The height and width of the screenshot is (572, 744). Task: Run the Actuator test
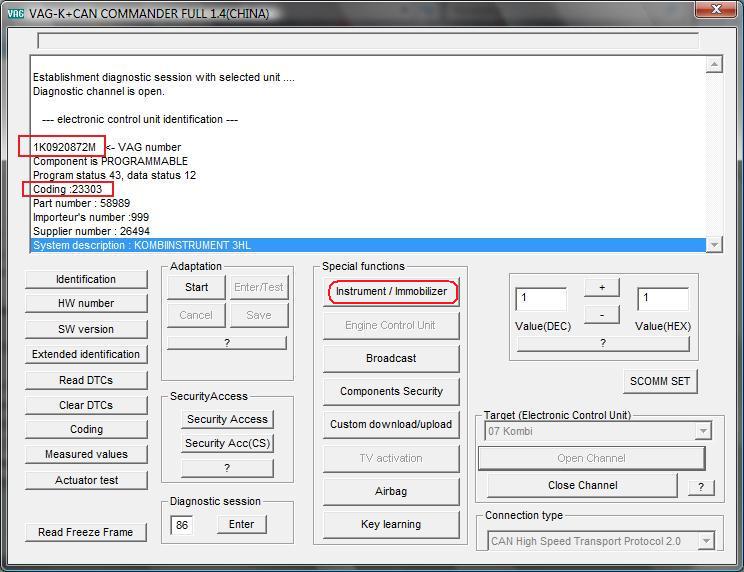(x=86, y=480)
